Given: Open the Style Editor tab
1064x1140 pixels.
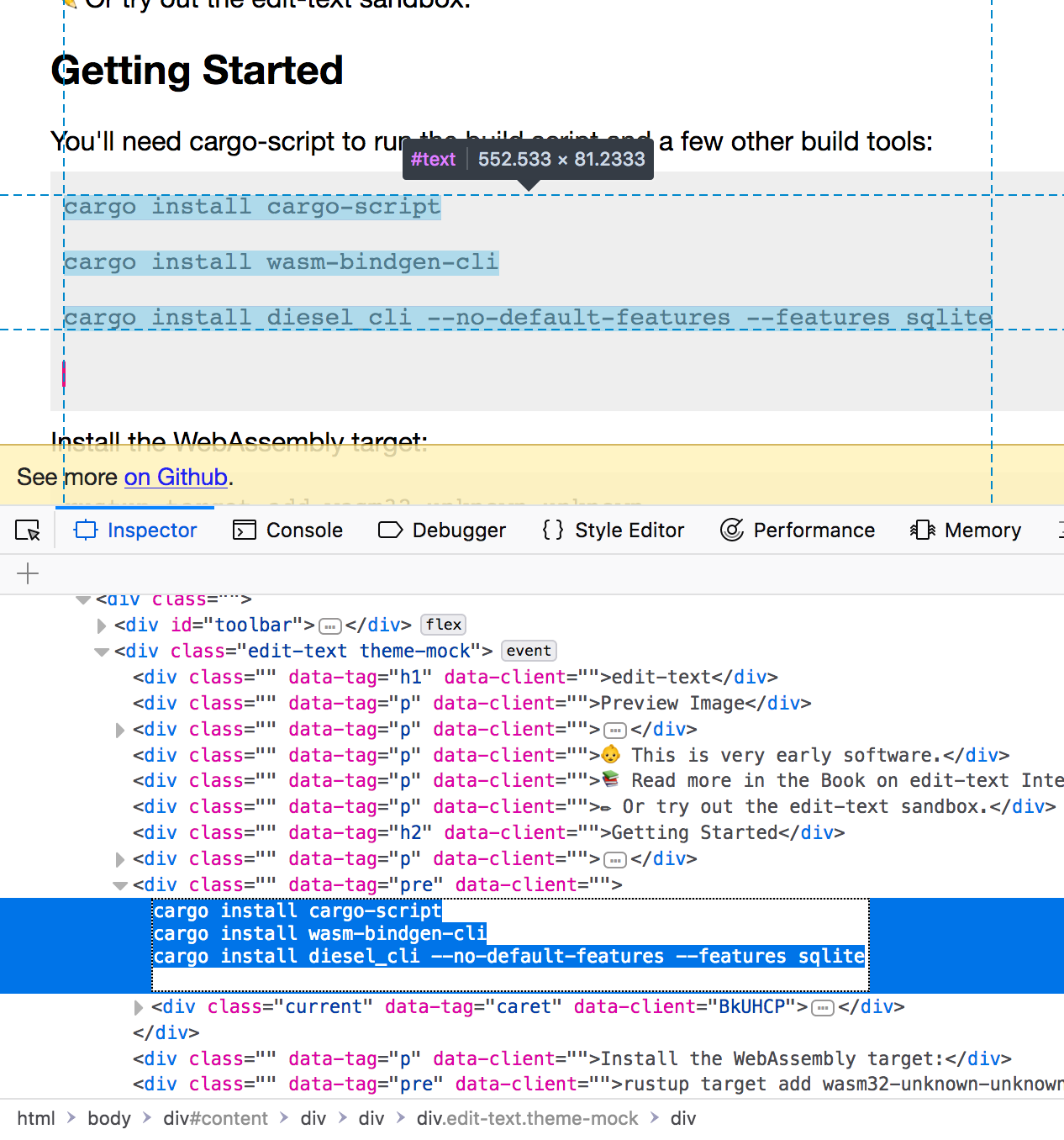Looking at the screenshot, I should point(614,530).
